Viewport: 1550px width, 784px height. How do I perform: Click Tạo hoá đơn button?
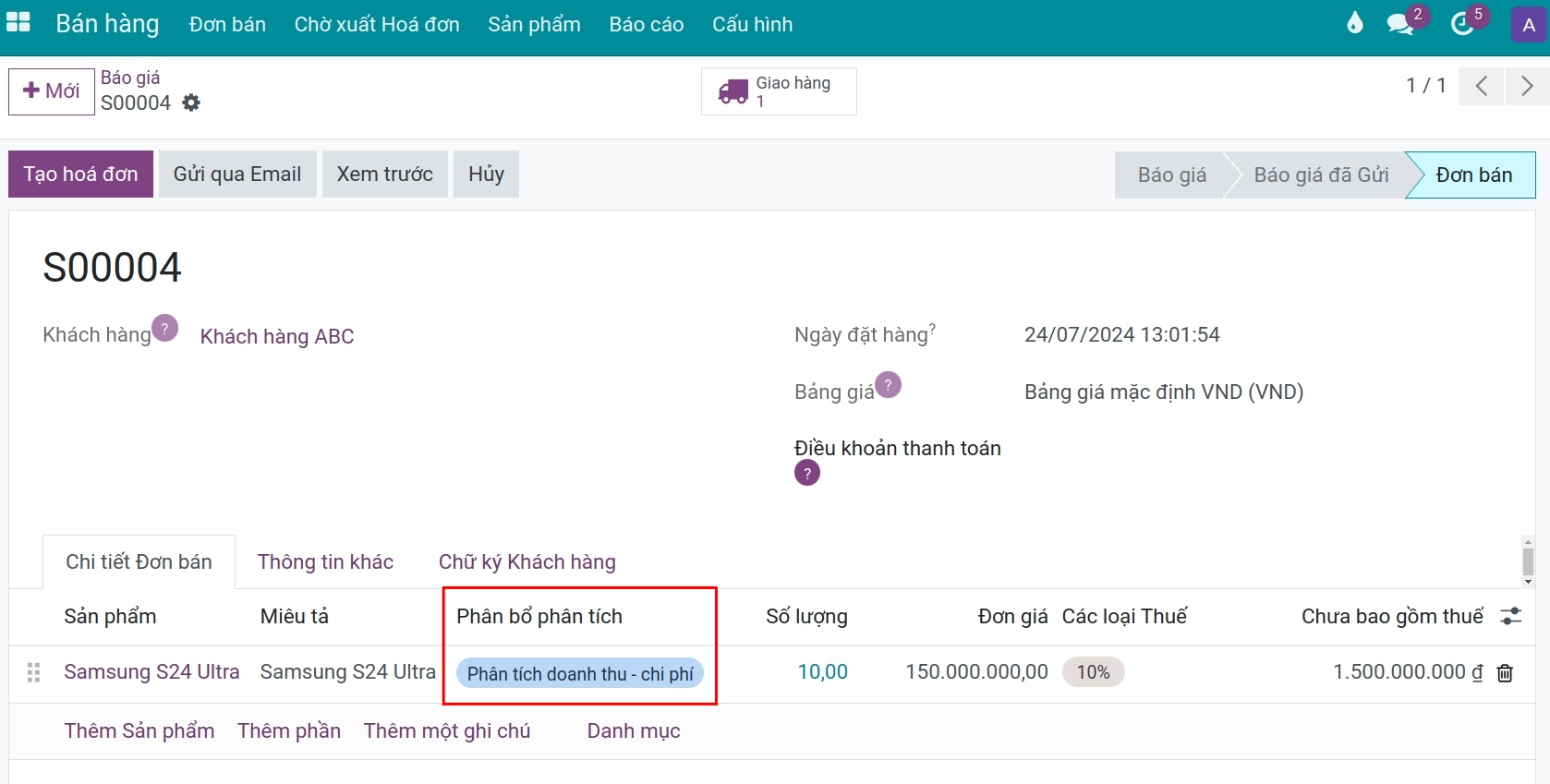[x=80, y=174]
